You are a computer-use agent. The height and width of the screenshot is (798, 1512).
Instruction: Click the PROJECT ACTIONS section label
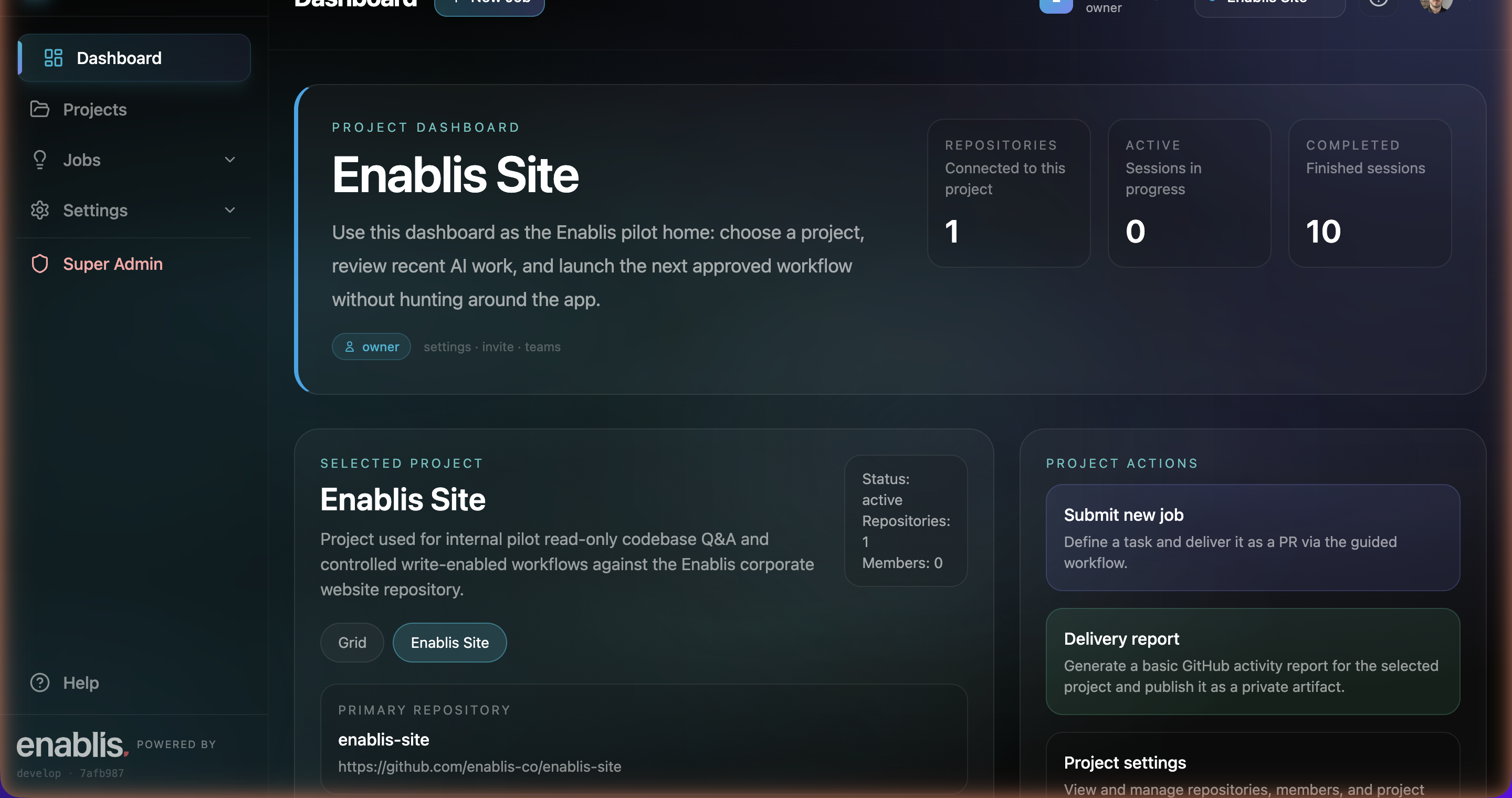point(1122,464)
